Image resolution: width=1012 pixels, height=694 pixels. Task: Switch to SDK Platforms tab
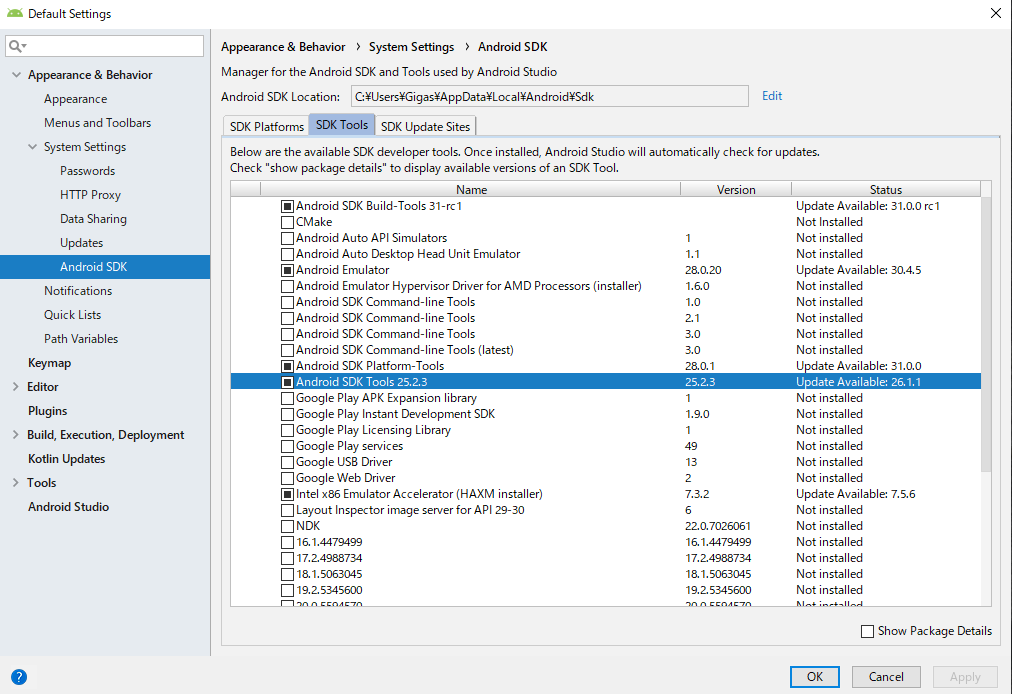[267, 126]
